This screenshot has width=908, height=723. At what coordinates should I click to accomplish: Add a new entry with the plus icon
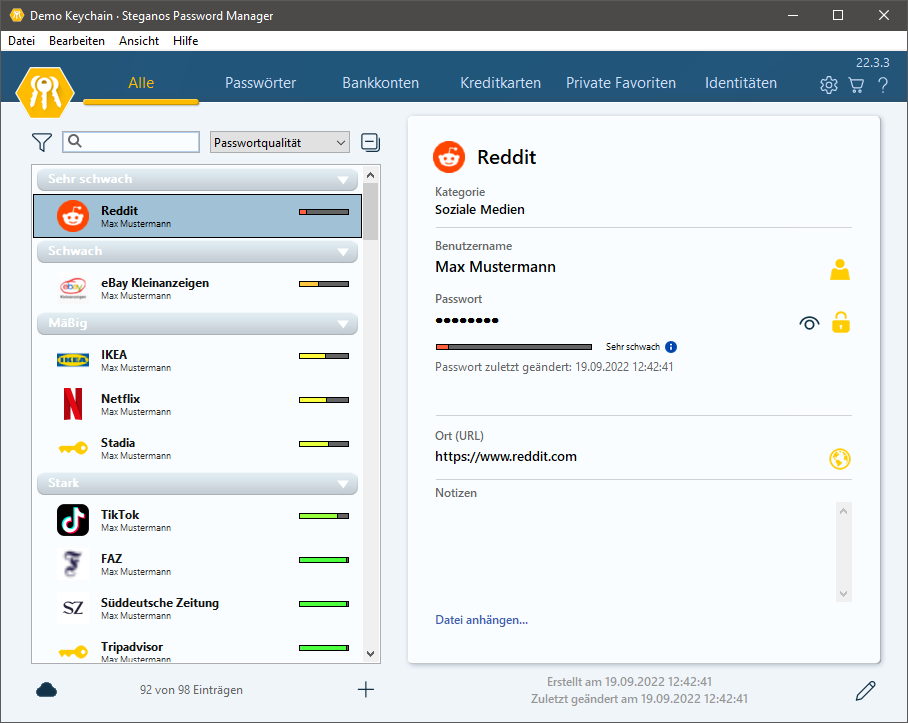(366, 689)
